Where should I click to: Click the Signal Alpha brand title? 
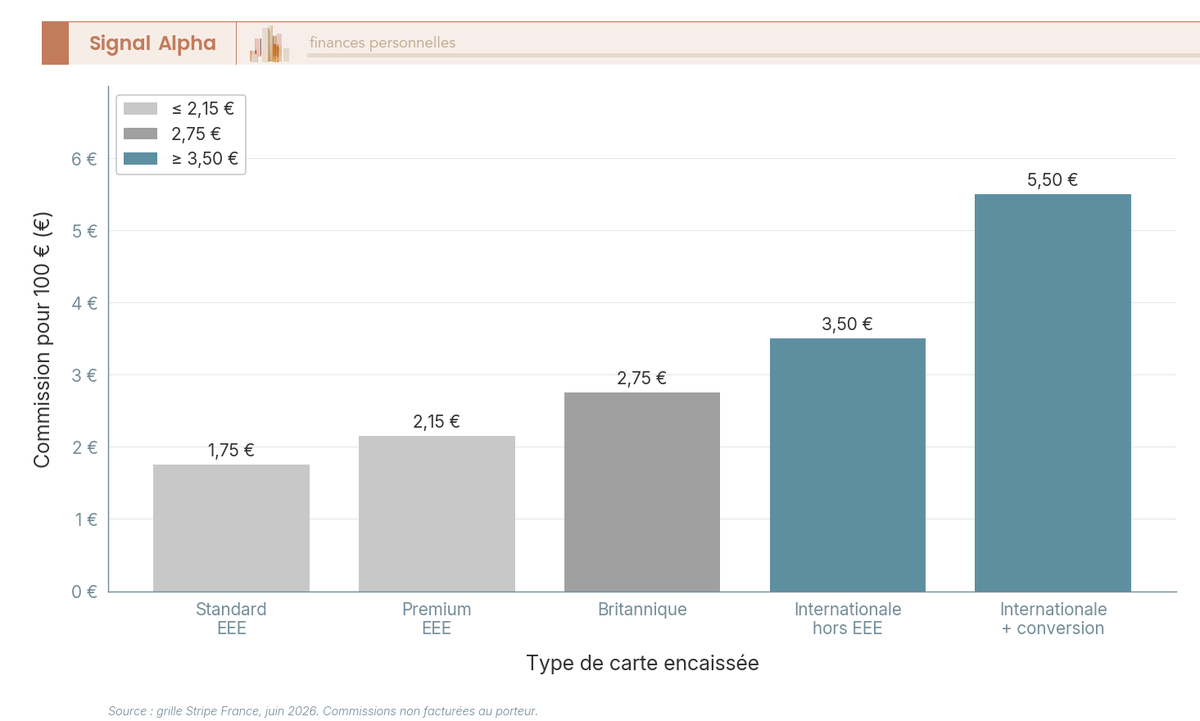pyautogui.click(x=152, y=43)
